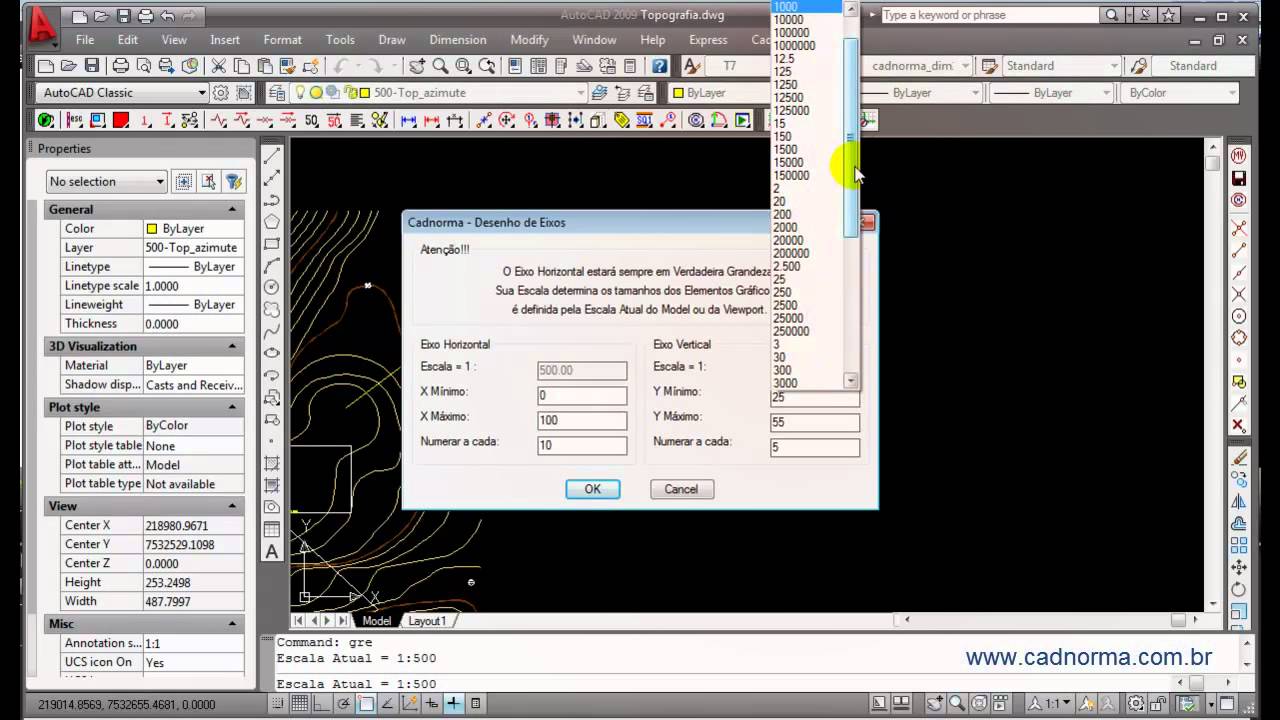Open the Help question mark icon

click(660, 66)
